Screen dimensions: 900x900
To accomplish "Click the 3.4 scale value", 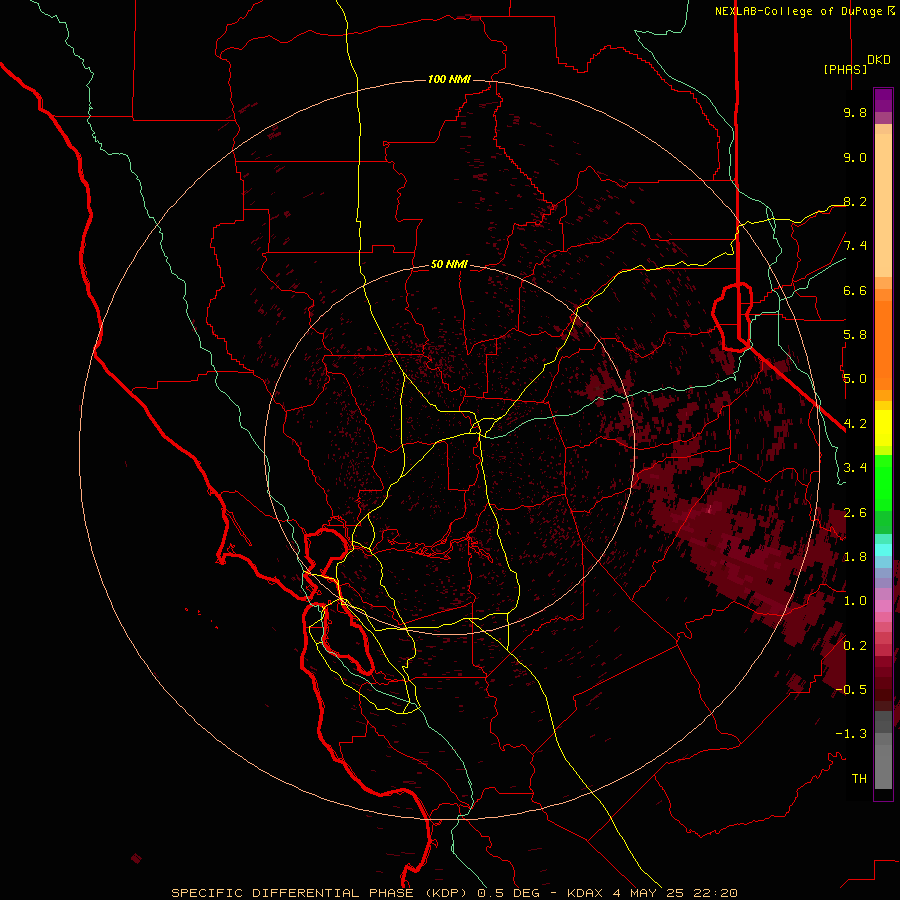I will pyautogui.click(x=855, y=468).
